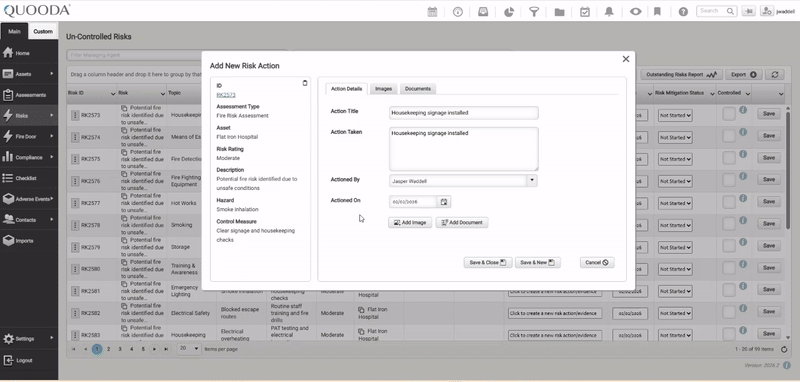Open the RK2573 ID link
800x382 pixels.
pyautogui.click(x=226, y=95)
